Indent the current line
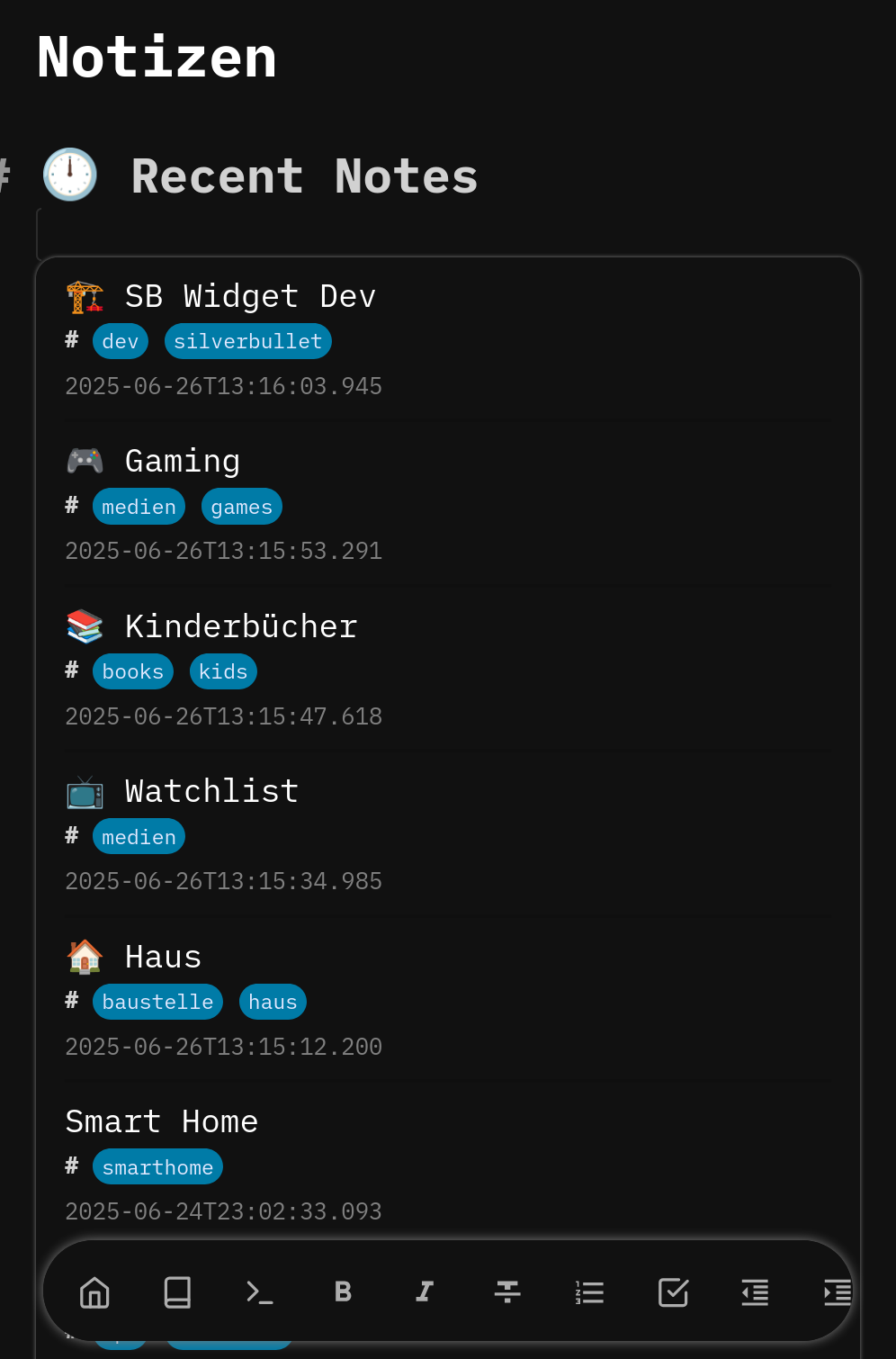Viewport: 896px width, 1359px height. coord(838,1292)
